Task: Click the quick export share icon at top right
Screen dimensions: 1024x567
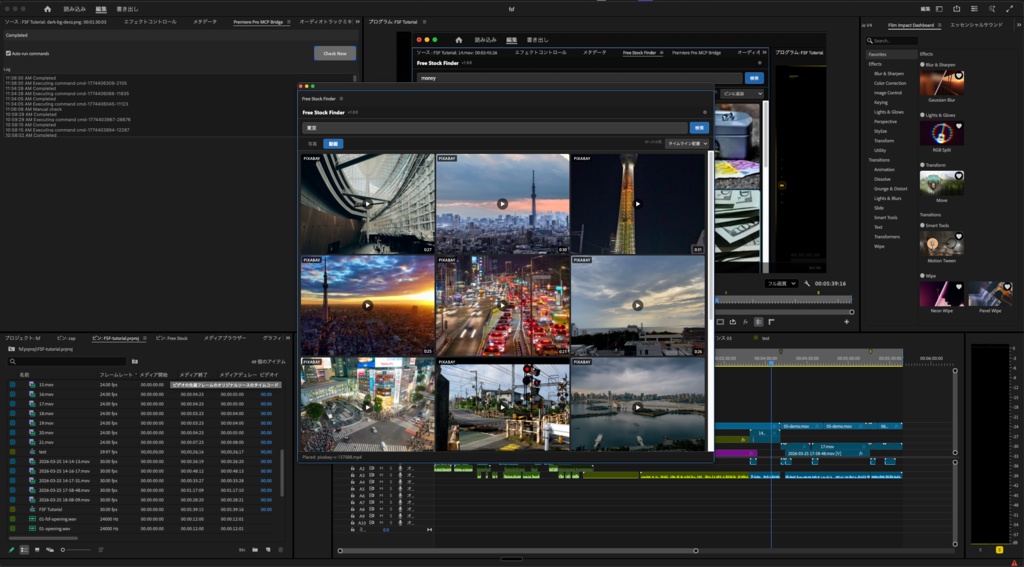Action: 957,9
